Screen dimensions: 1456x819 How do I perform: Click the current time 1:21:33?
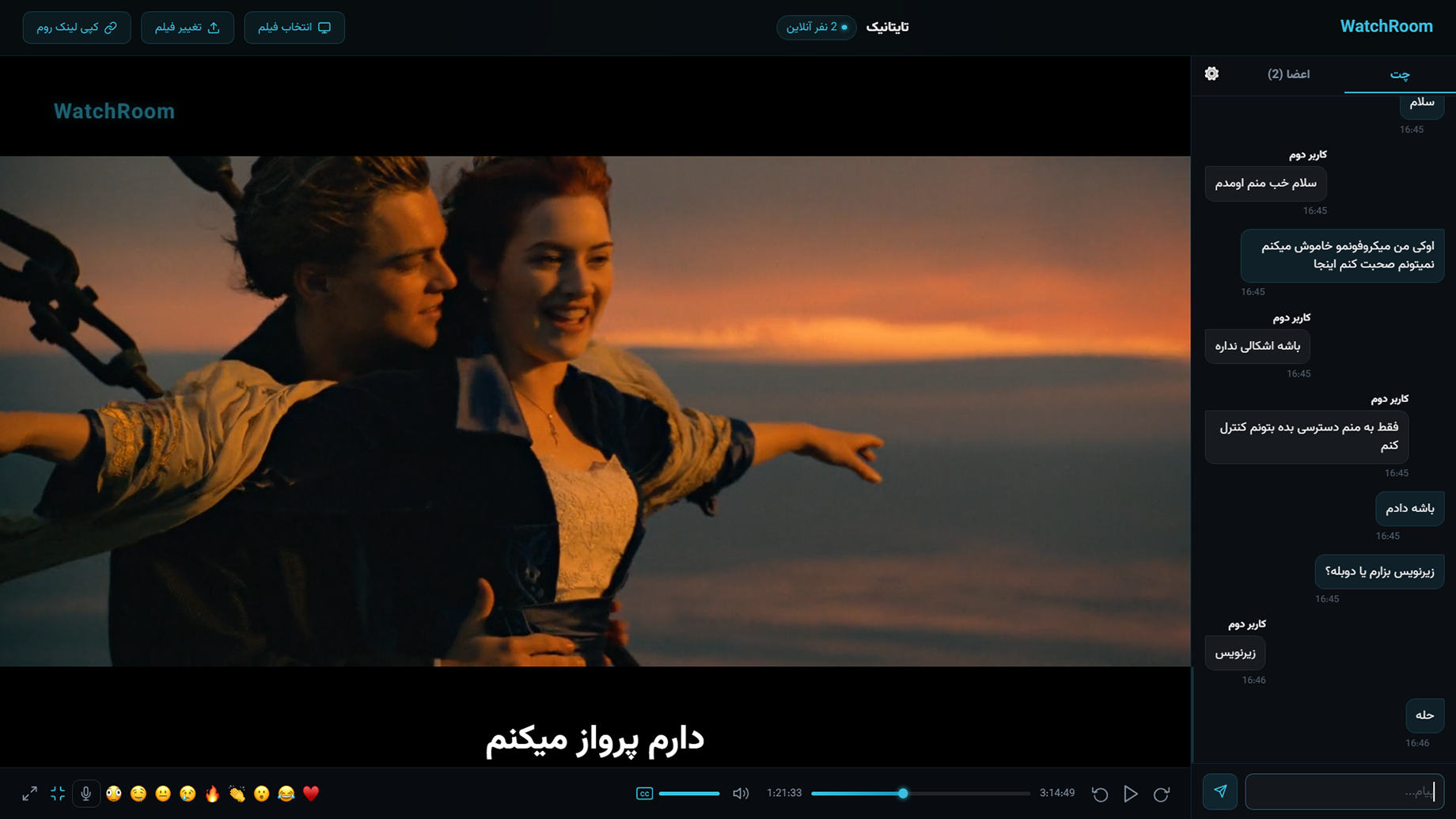pyautogui.click(x=783, y=793)
